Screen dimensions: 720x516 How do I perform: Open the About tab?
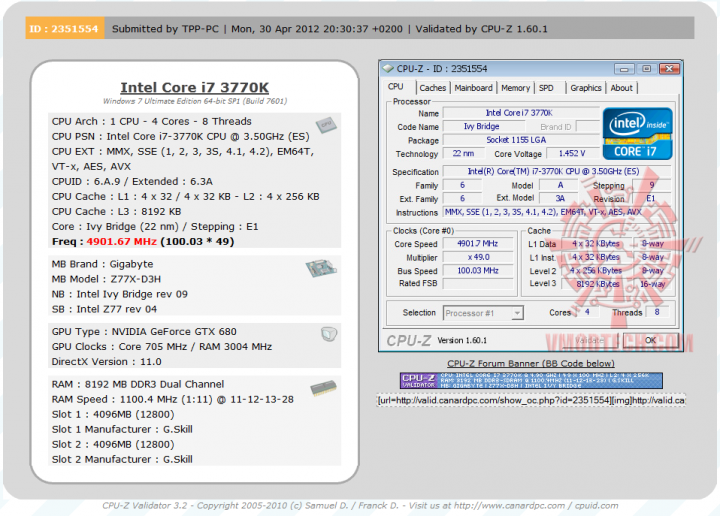tap(621, 88)
